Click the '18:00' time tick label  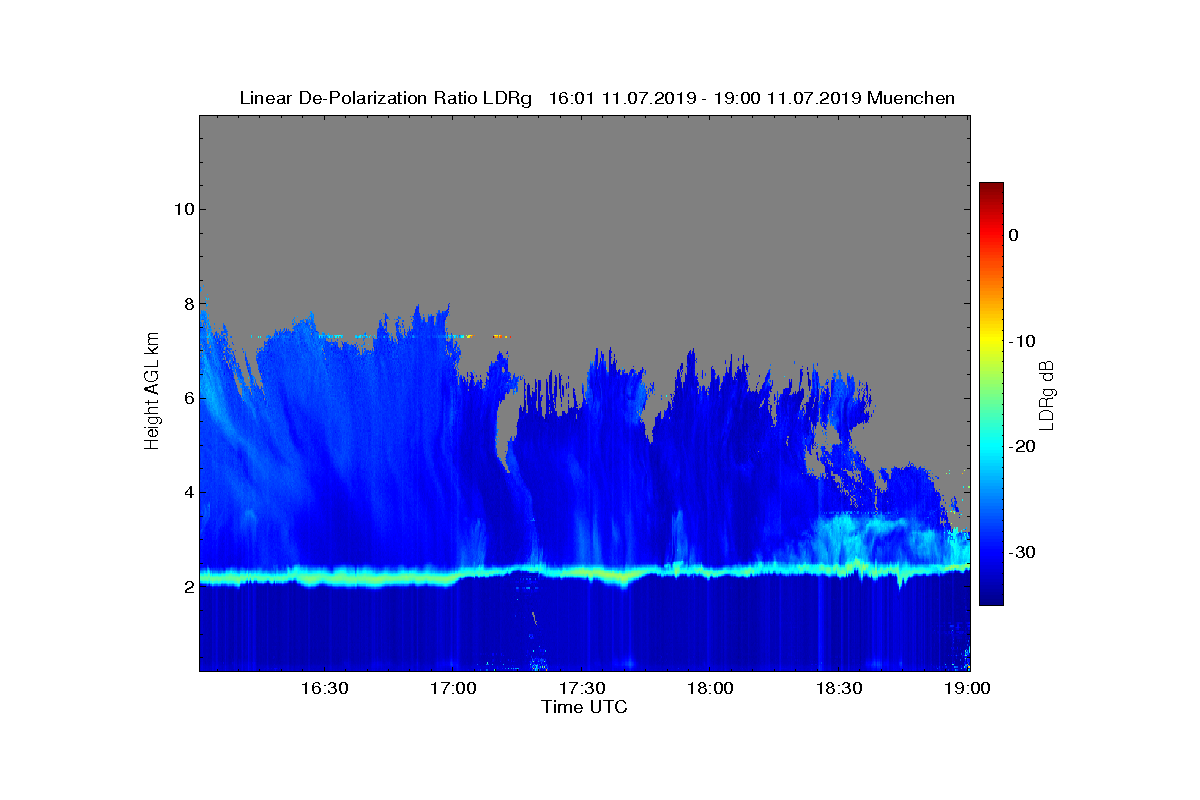(711, 688)
